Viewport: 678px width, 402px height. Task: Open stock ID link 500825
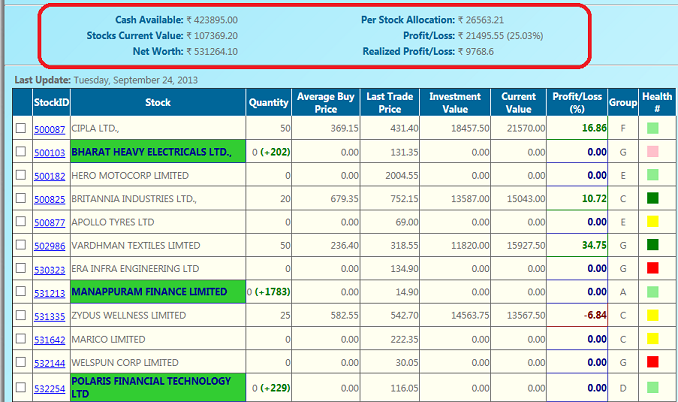coord(50,199)
